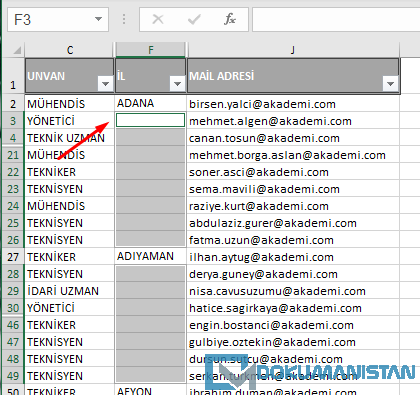Image resolution: width=420 pixels, height=395 pixels.
Task: Click the empty İL cell in row 28
Action: [x=150, y=273]
